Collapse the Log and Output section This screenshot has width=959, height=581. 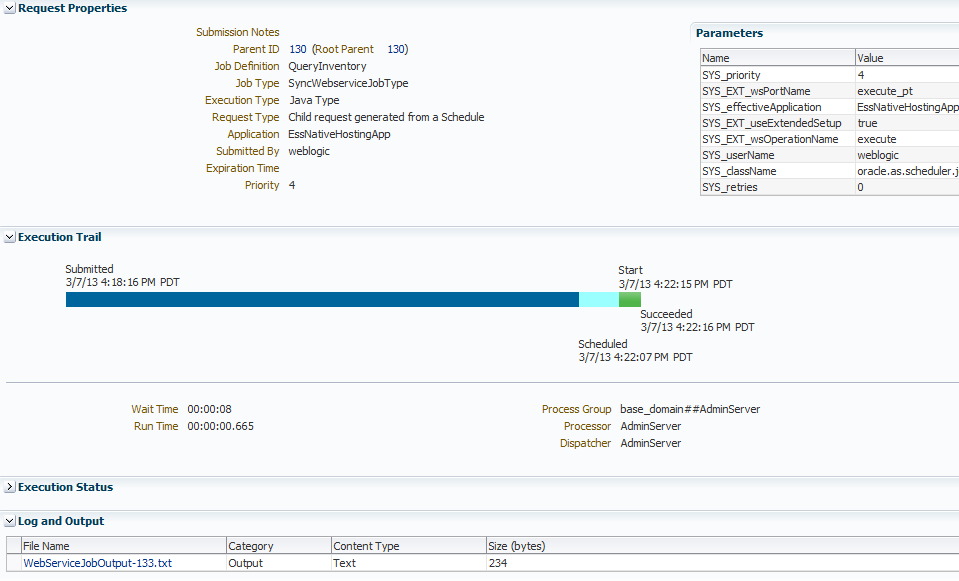9,521
